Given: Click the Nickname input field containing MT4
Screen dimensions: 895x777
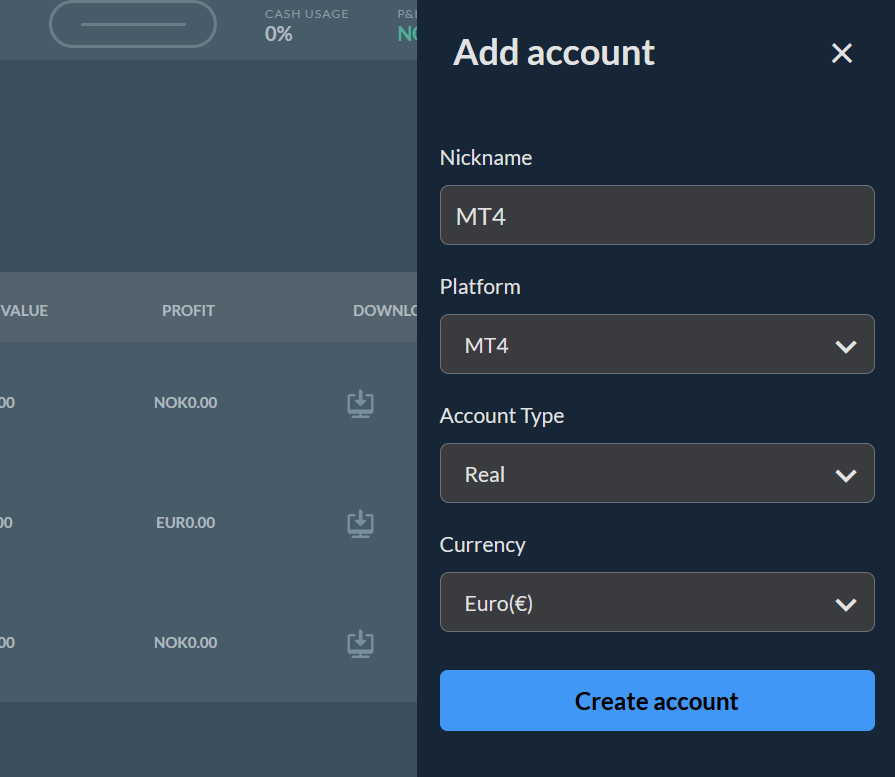Looking at the screenshot, I should click(x=657, y=215).
